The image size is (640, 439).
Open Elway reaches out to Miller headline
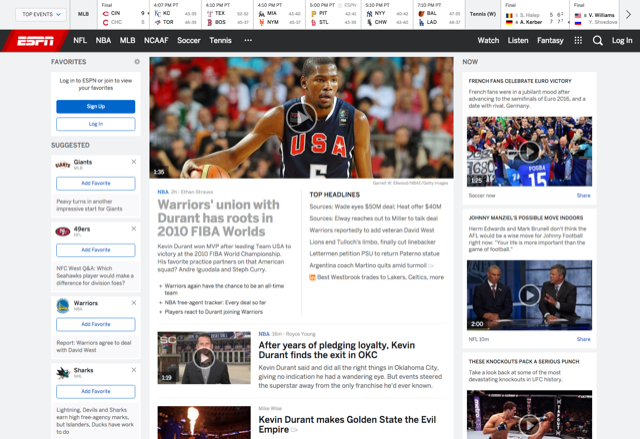coord(373,218)
